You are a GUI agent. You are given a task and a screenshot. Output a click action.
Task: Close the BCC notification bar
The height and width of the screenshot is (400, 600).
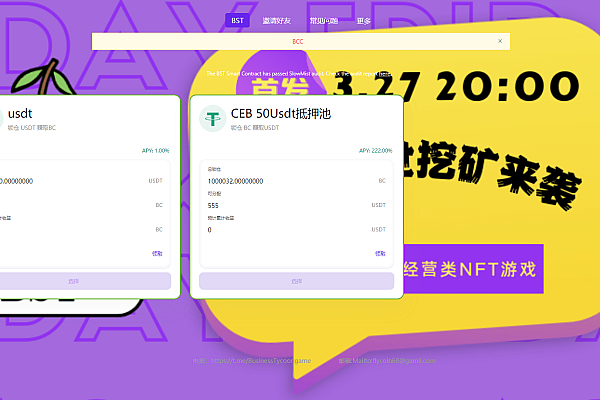pyautogui.click(x=500, y=41)
